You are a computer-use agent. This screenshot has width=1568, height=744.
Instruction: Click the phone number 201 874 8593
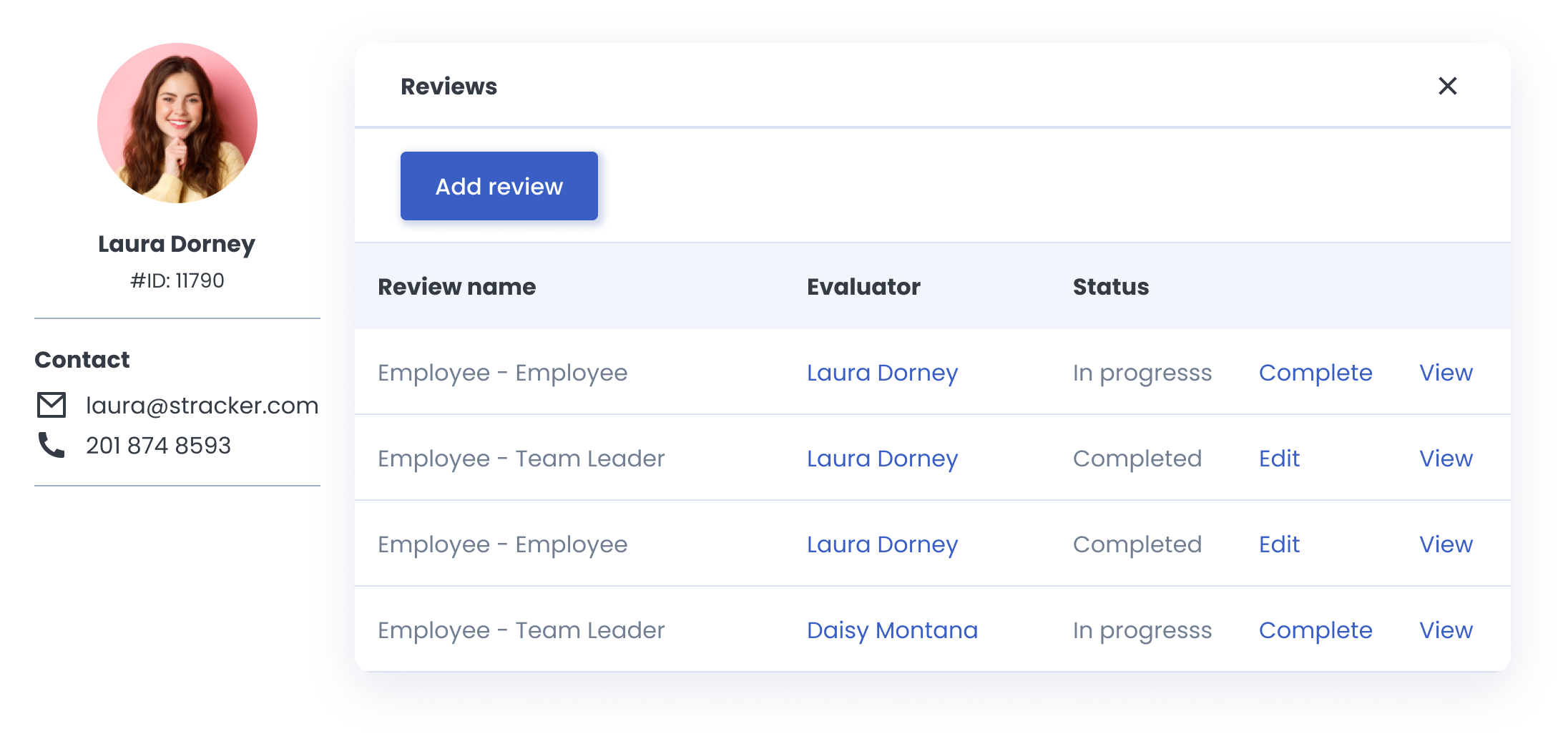coord(159,445)
